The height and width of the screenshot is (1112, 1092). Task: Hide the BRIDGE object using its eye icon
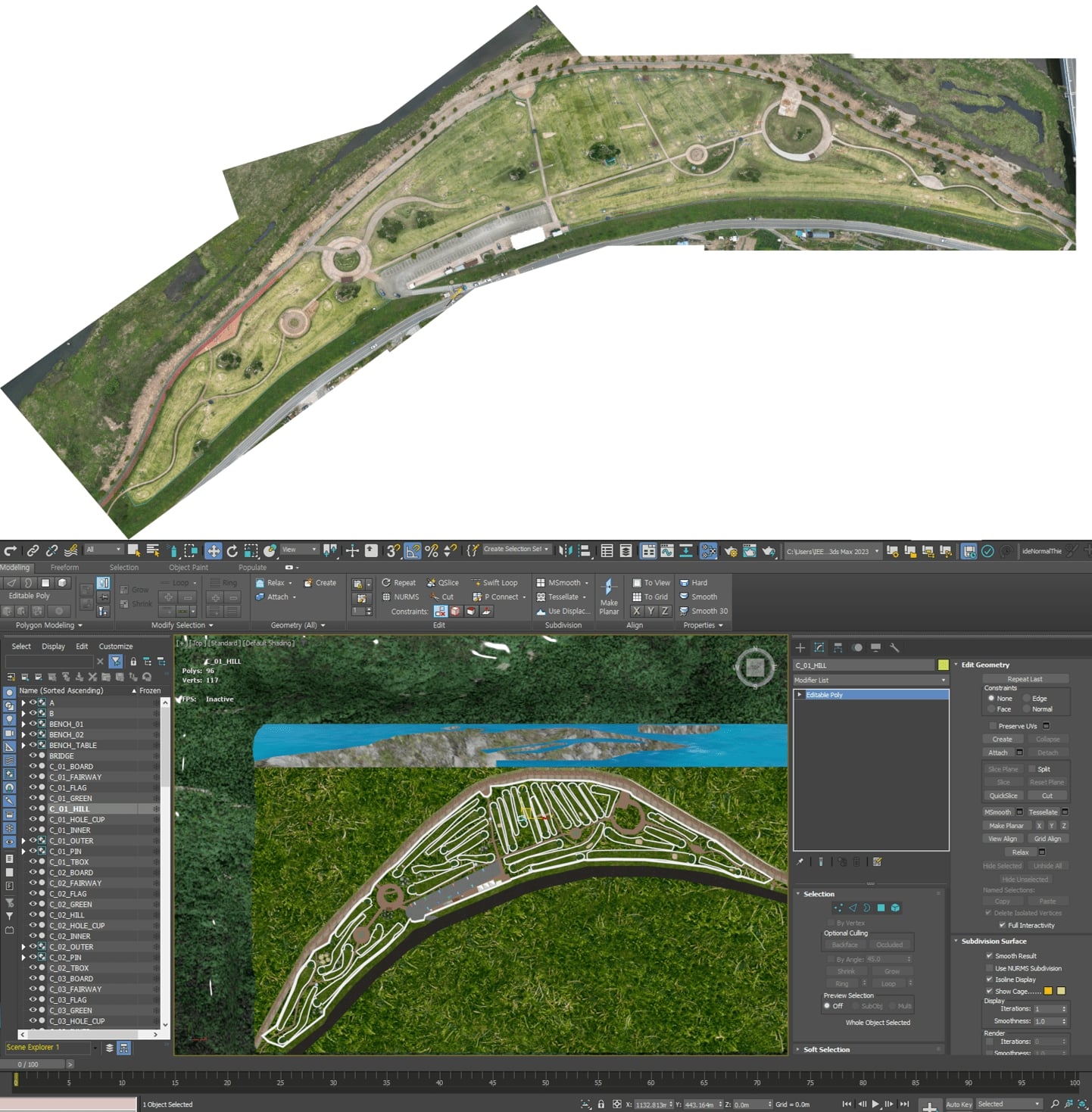[x=33, y=755]
